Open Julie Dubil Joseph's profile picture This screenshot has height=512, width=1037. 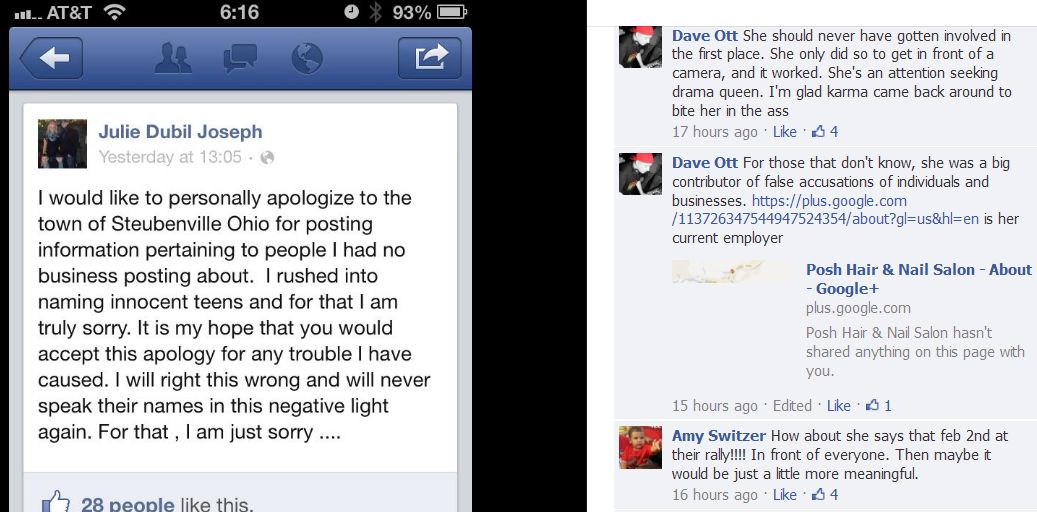(62, 144)
